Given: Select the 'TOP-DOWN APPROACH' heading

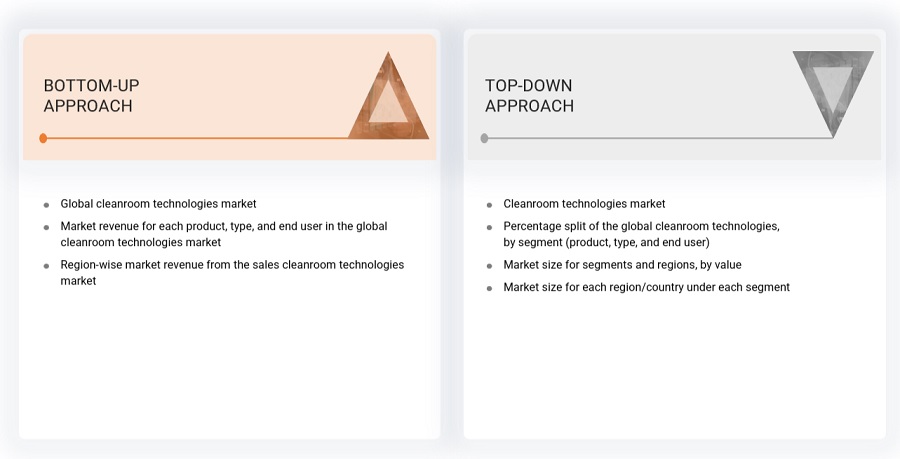Looking at the screenshot, I should [x=529, y=96].
